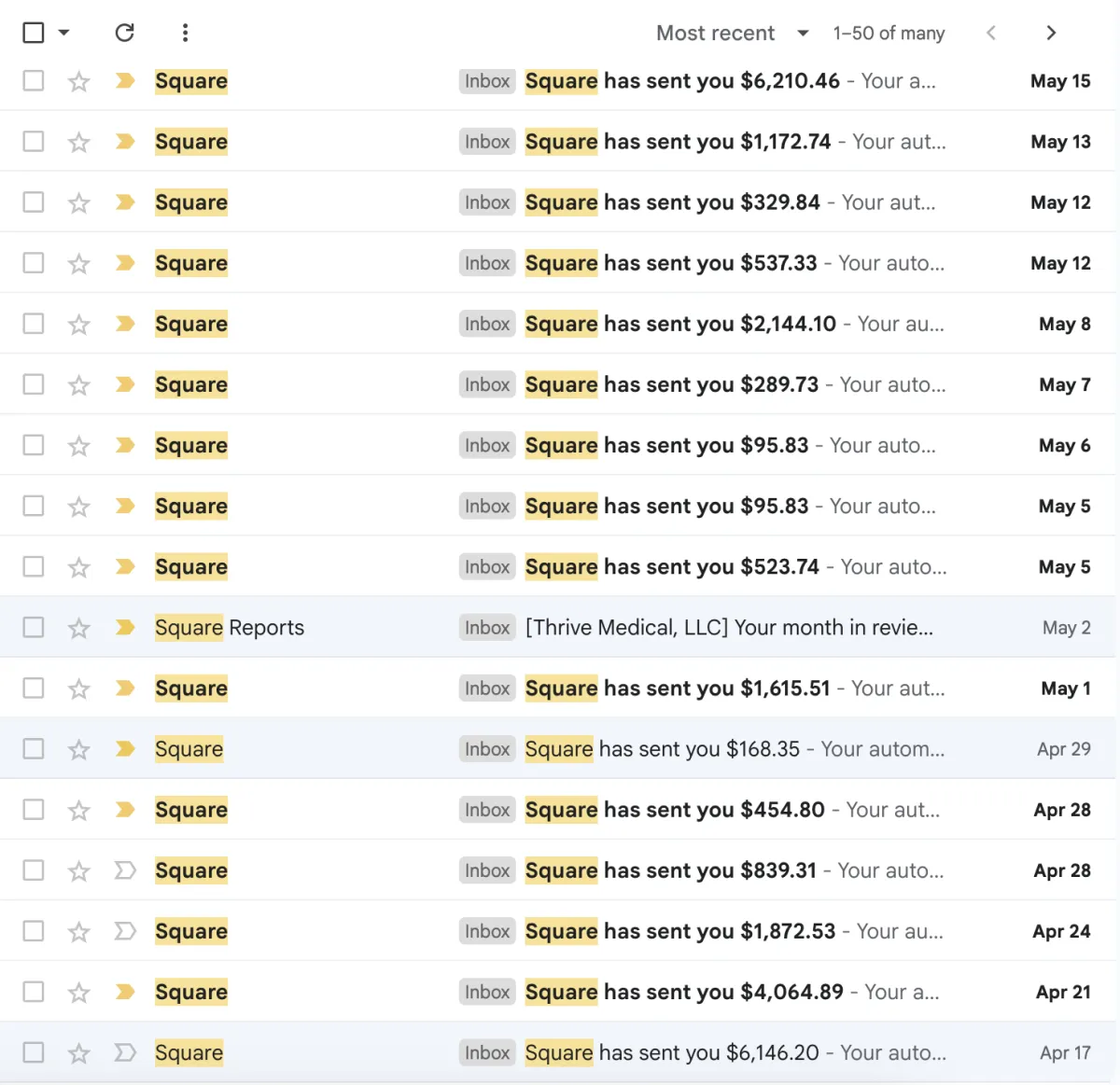Select the $6,210.46 email checkbox
This screenshot has height=1085, width=1120.
(34, 81)
